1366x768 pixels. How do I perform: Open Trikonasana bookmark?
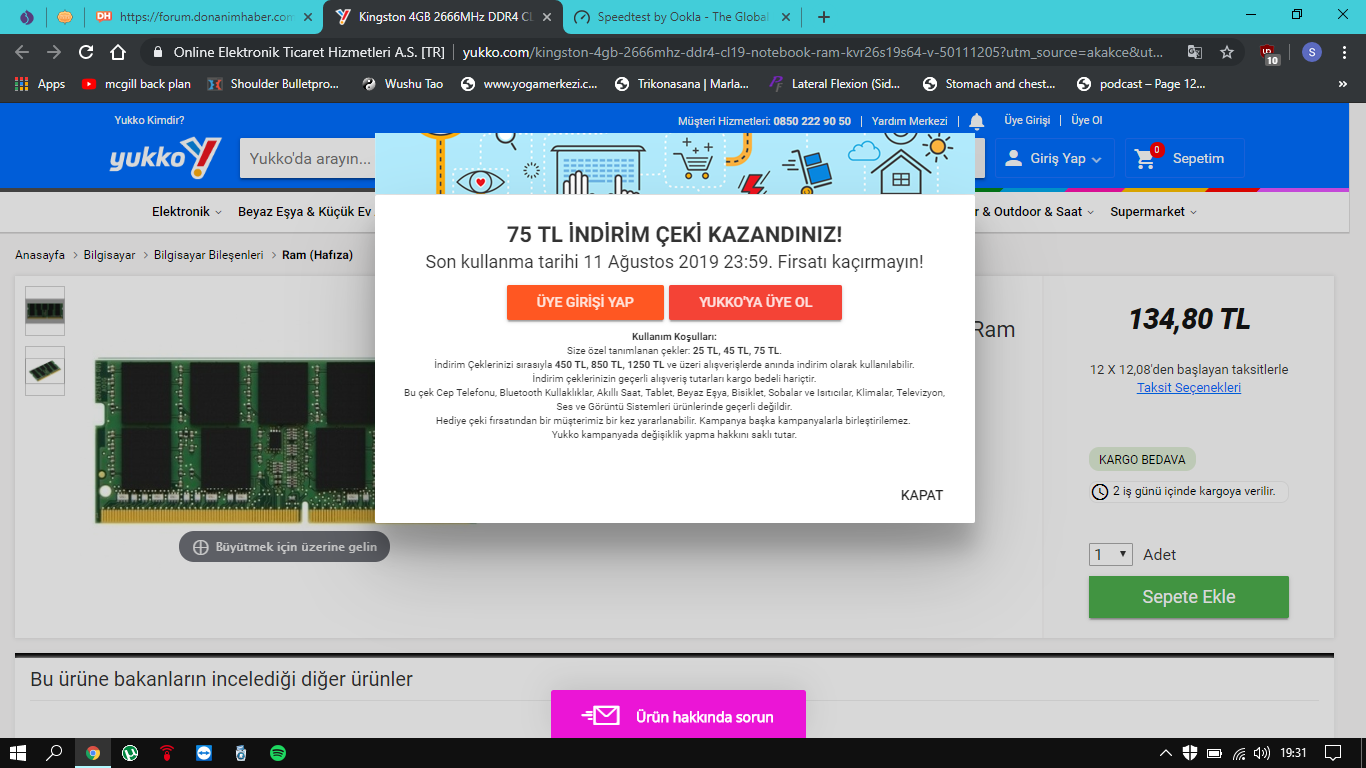coord(682,84)
